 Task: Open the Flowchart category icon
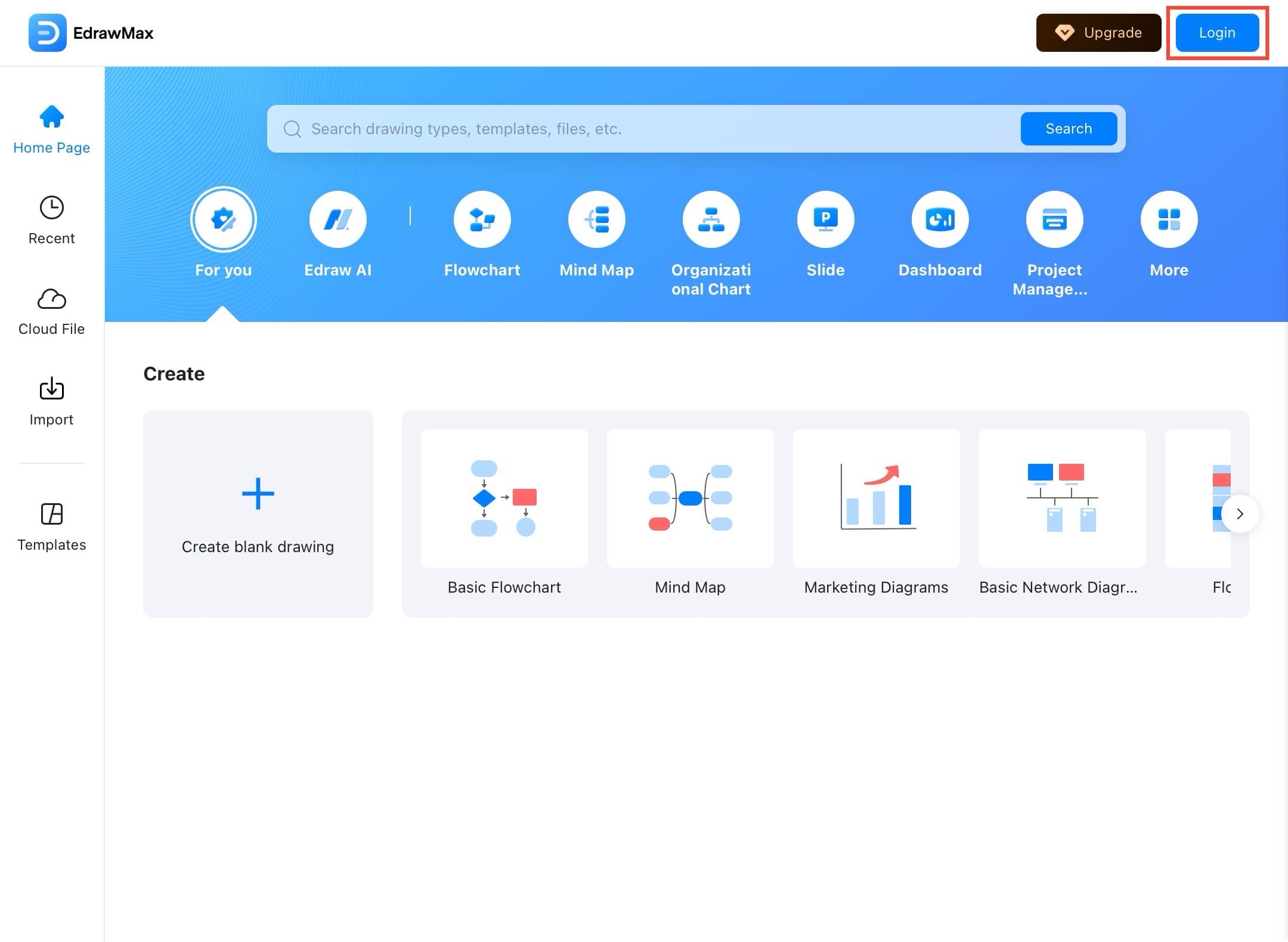[481, 219]
